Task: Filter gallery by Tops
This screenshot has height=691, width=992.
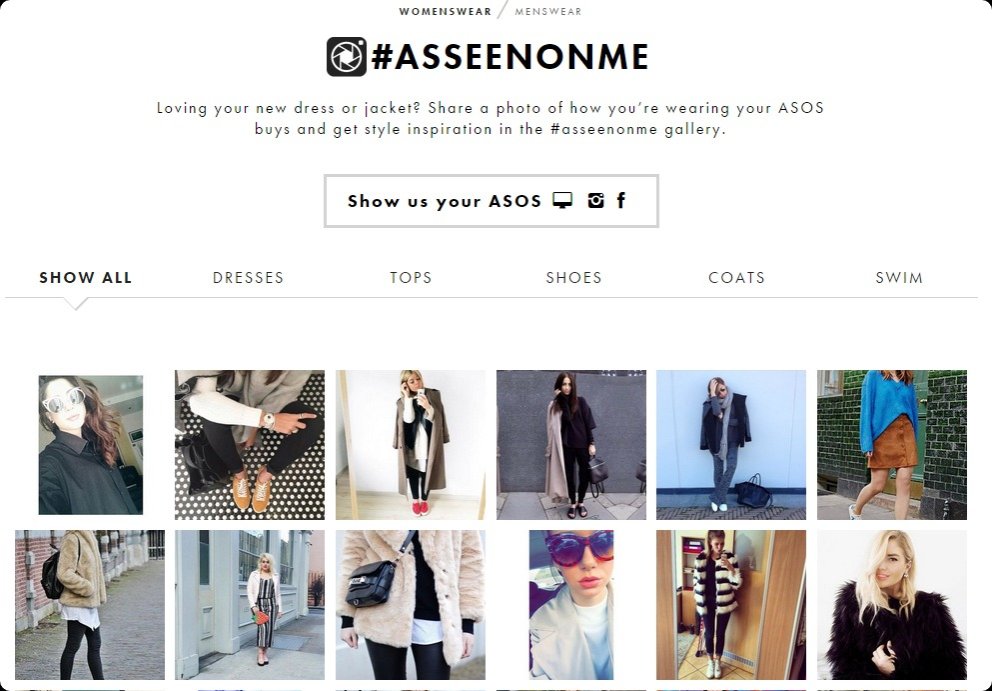Action: pyautogui.click(x=411, y=278)
